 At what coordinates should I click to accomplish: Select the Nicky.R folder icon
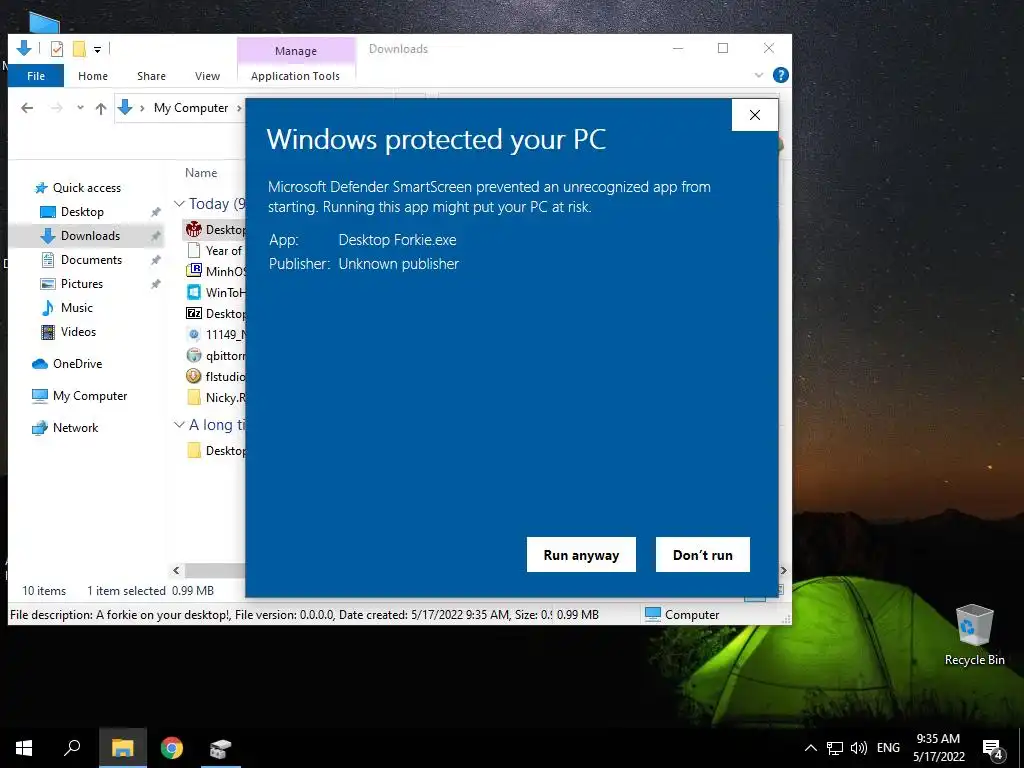(x=194, y=397)
